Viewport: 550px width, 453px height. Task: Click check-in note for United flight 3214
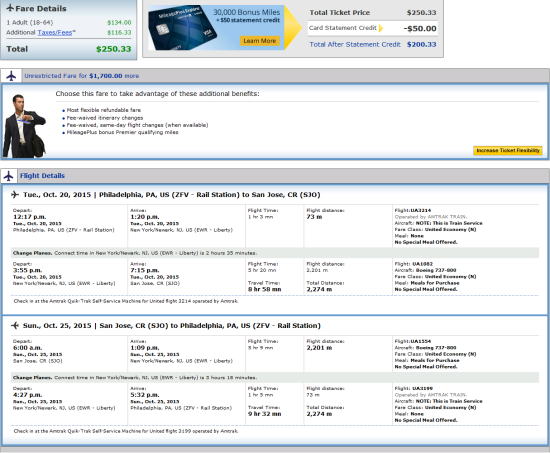point(126,301)
